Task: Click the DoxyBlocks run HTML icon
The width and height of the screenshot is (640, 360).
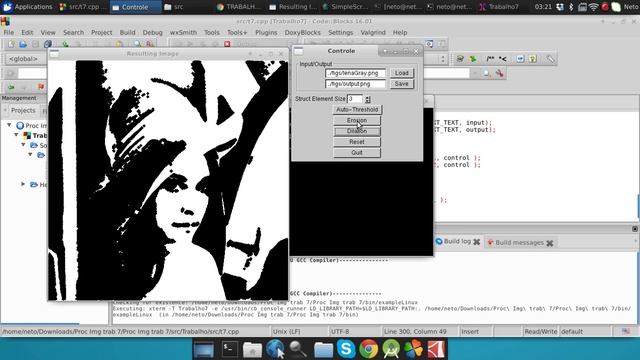Action: 520,59
